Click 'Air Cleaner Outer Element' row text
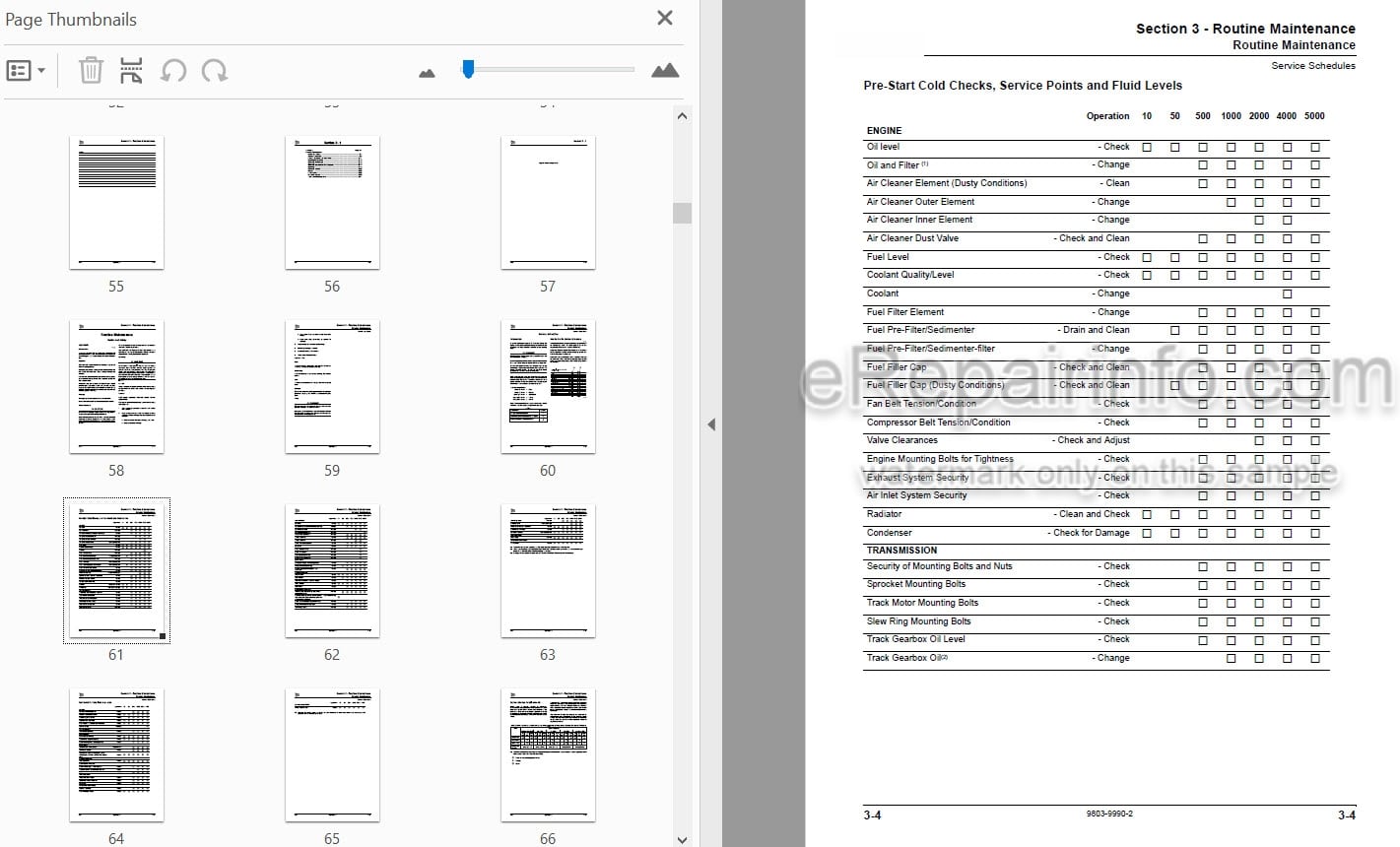The height and width of the screenshot is (847, 1400). [x=920, y=202]
